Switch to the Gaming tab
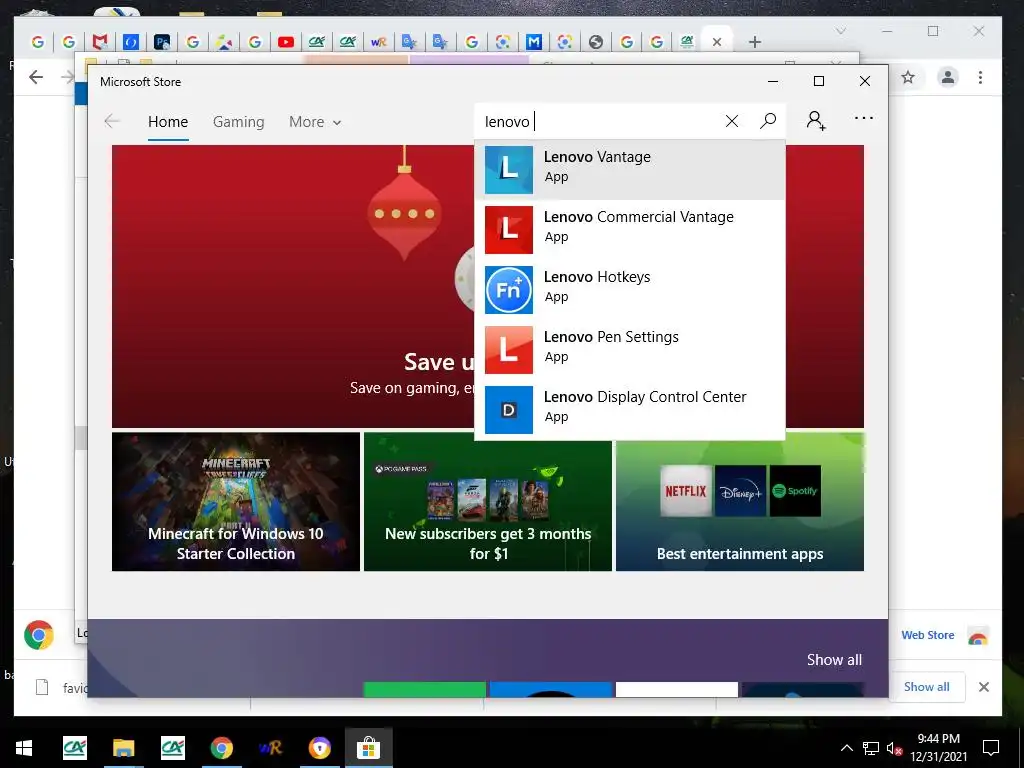This screenshot has height=768, width=1024. point(238,122)
